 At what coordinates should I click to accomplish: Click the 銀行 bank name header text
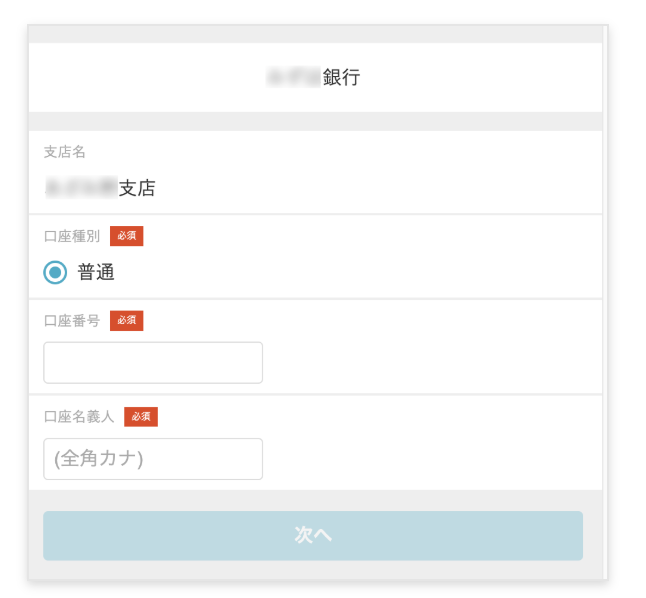point(341,77)
